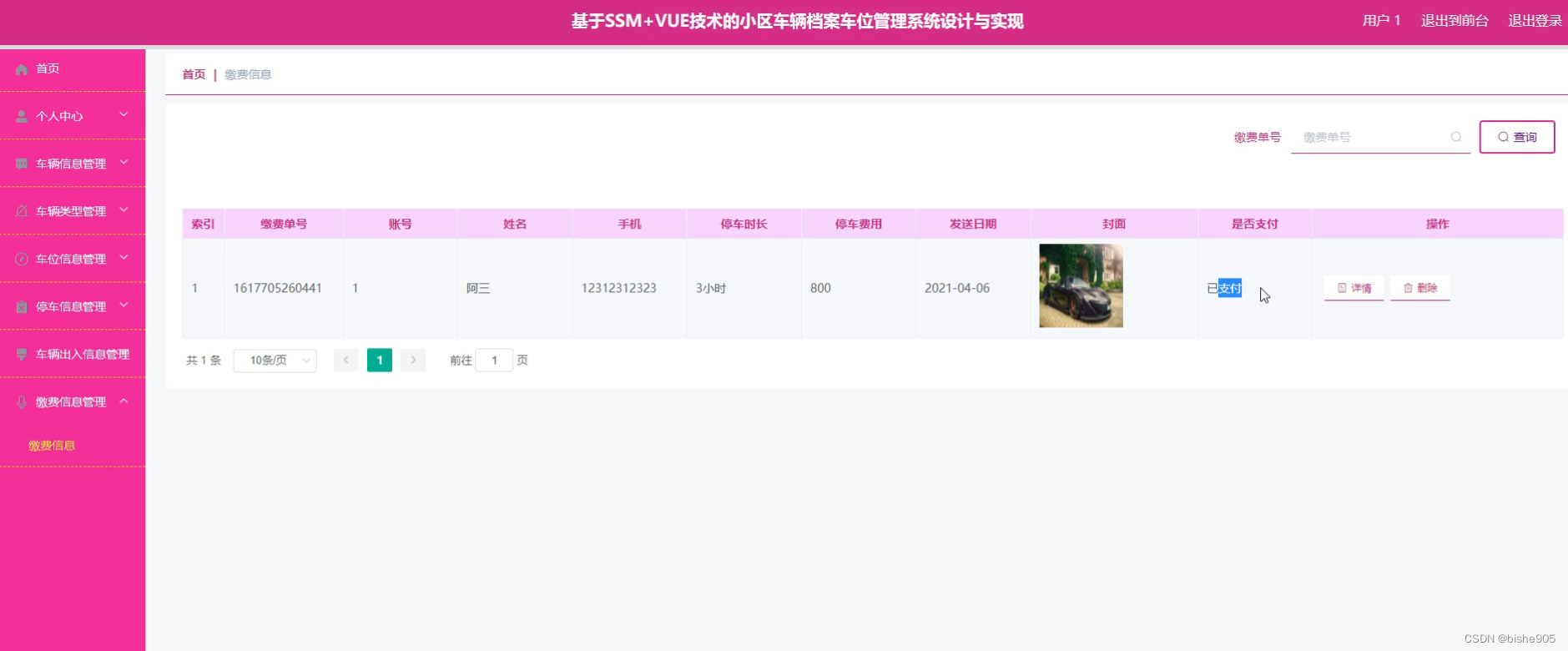Click the icon beside 车辆出入信息管理
Image resolution: width=1568 pixels, height=651 pixels.
click(x=22, y=355)
